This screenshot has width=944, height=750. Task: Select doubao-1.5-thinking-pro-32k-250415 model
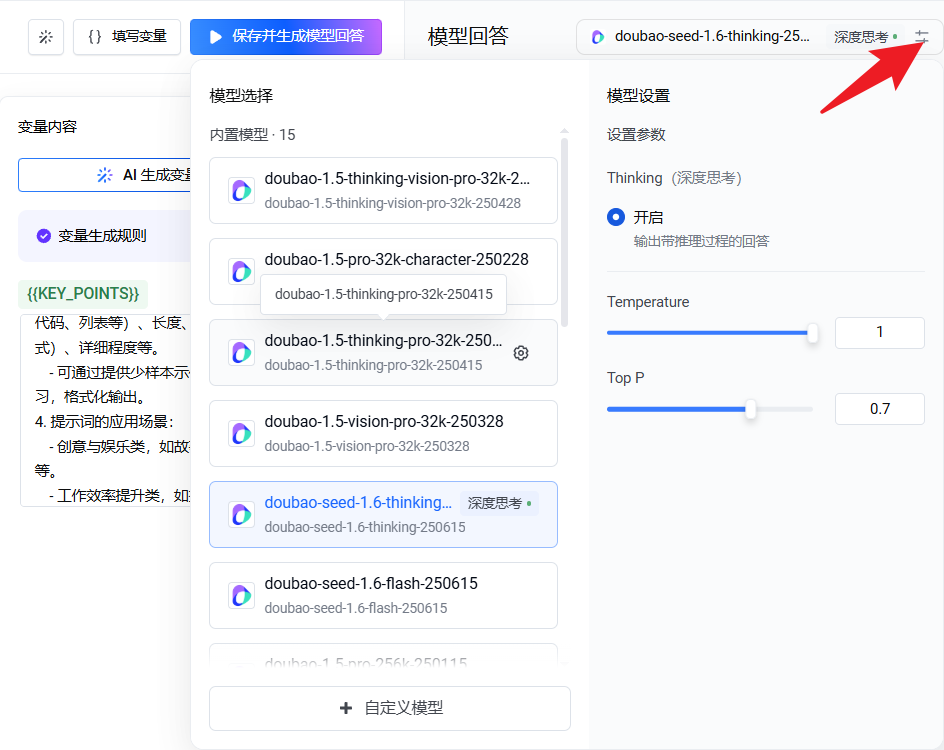(384, 352)
